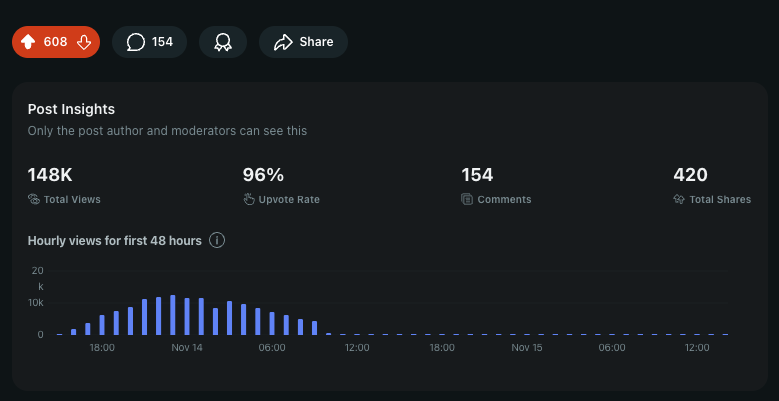Screen dimensions: 779x401
Task: Click the Upvote Rate clapping icon
Action: [248, 199]
